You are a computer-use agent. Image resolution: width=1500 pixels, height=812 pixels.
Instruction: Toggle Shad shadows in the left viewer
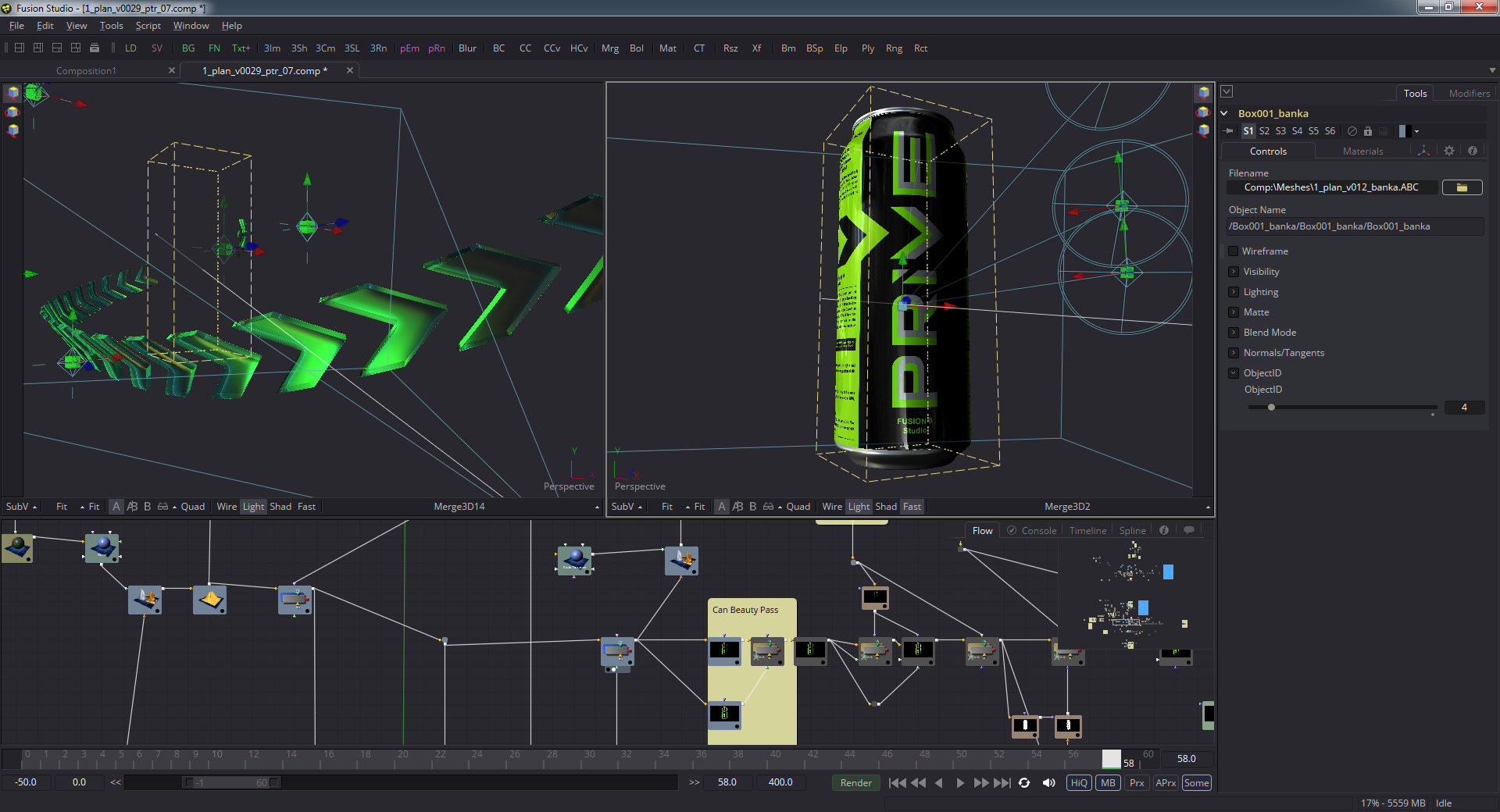280,507
